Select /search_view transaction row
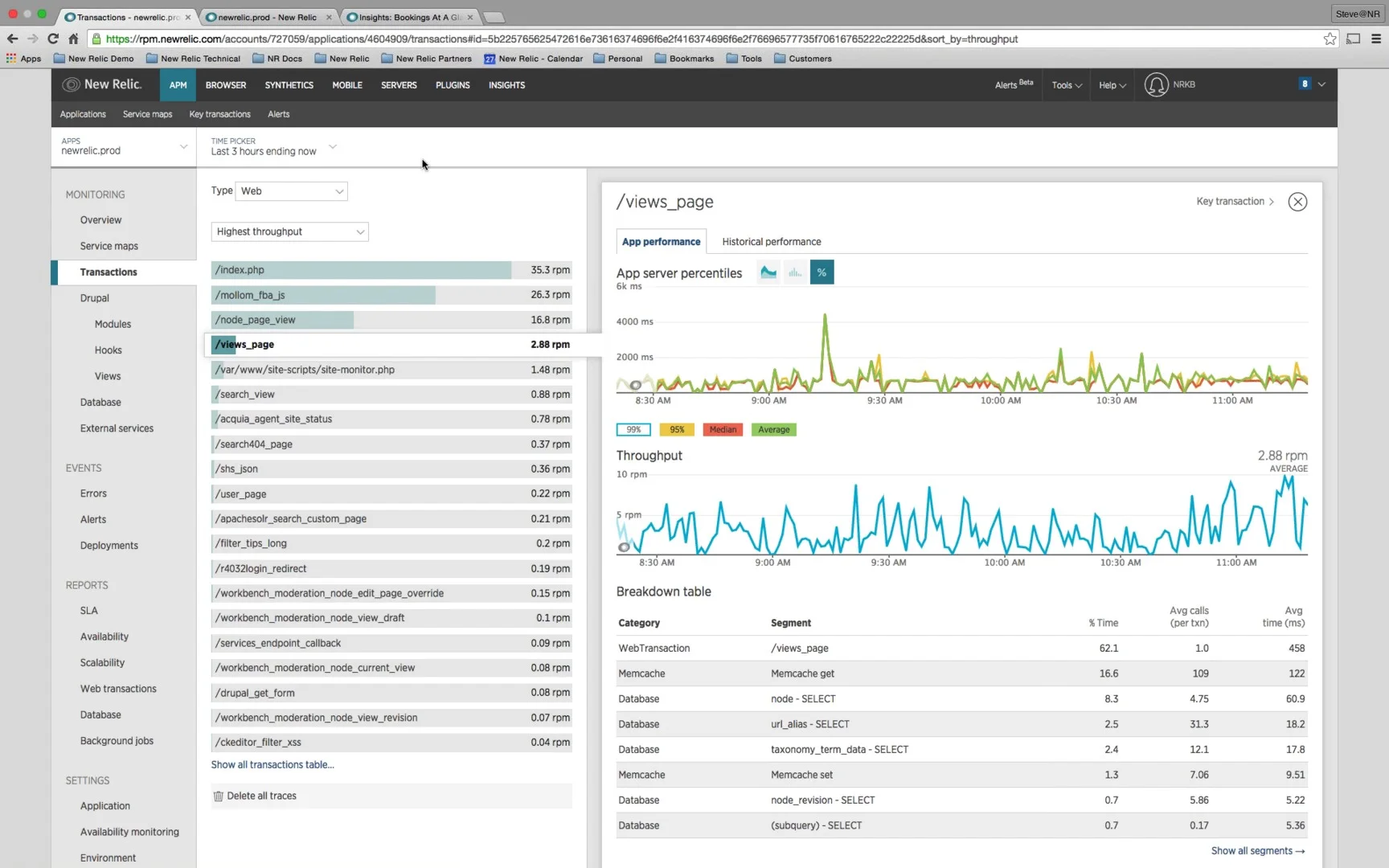Image resolution: width=1389 pixels, height=868 pixels. point(391,395)
